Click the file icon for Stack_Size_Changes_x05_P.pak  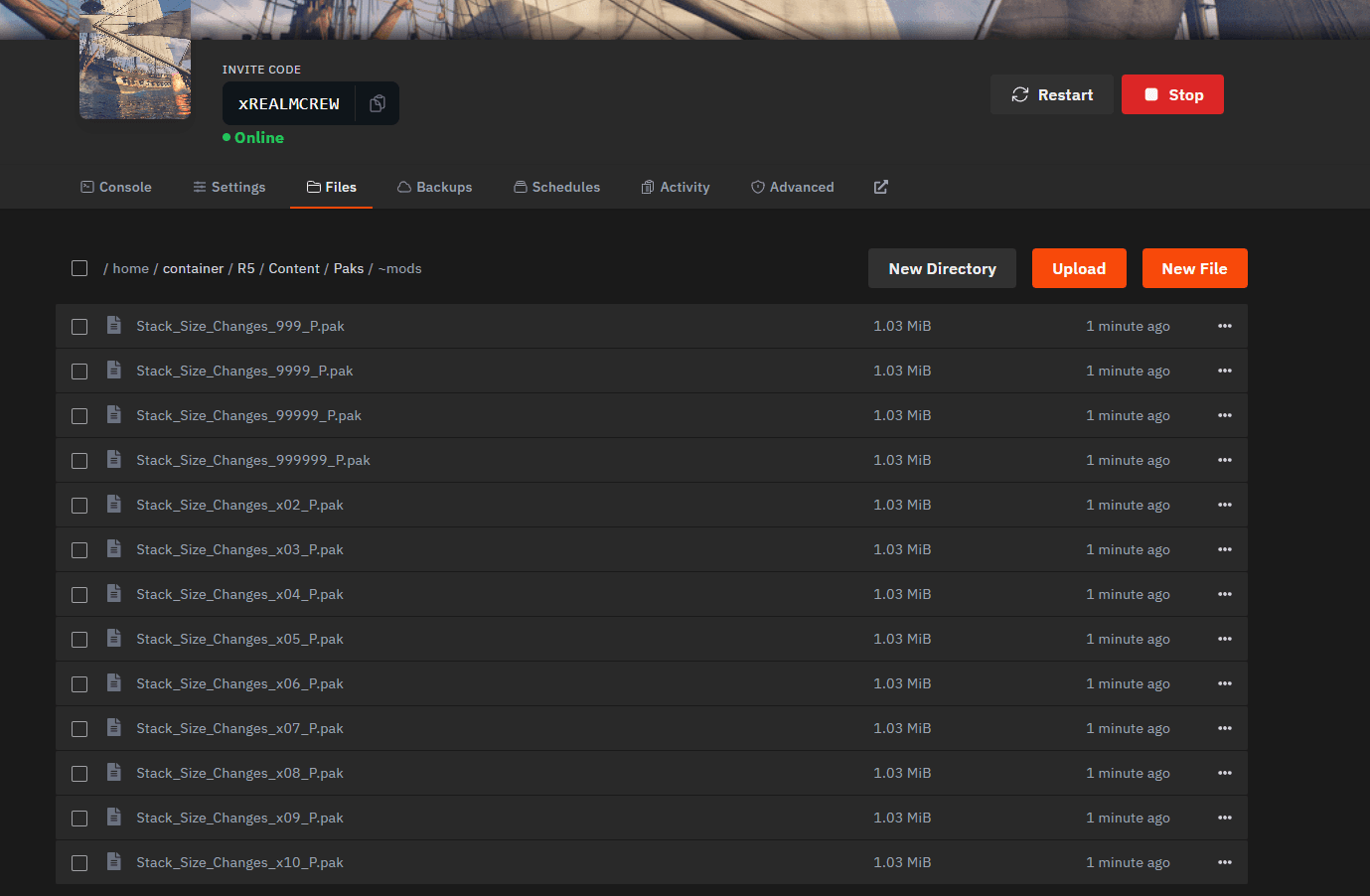114,639
